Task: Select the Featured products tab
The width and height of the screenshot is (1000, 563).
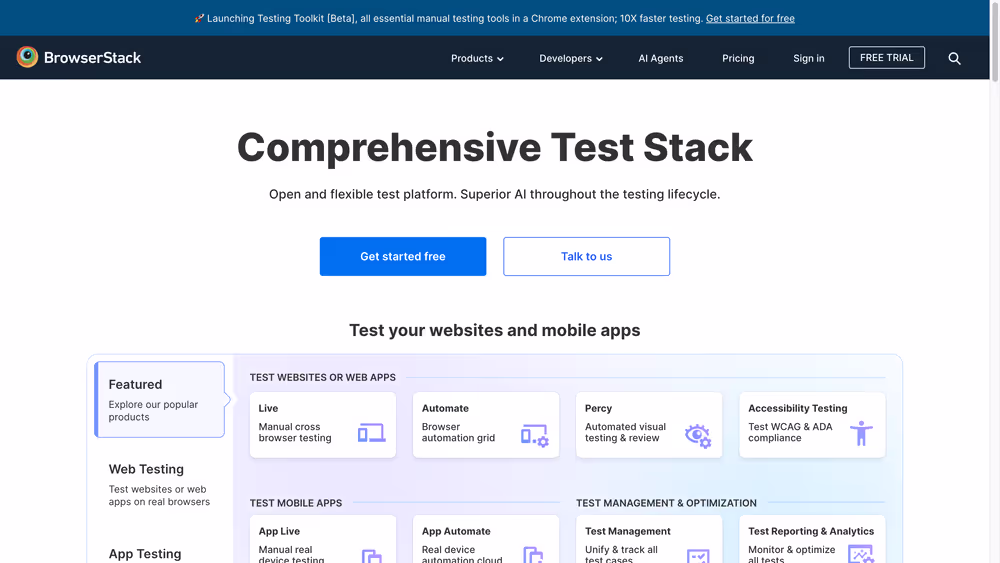Action: (x=159, y=399)
